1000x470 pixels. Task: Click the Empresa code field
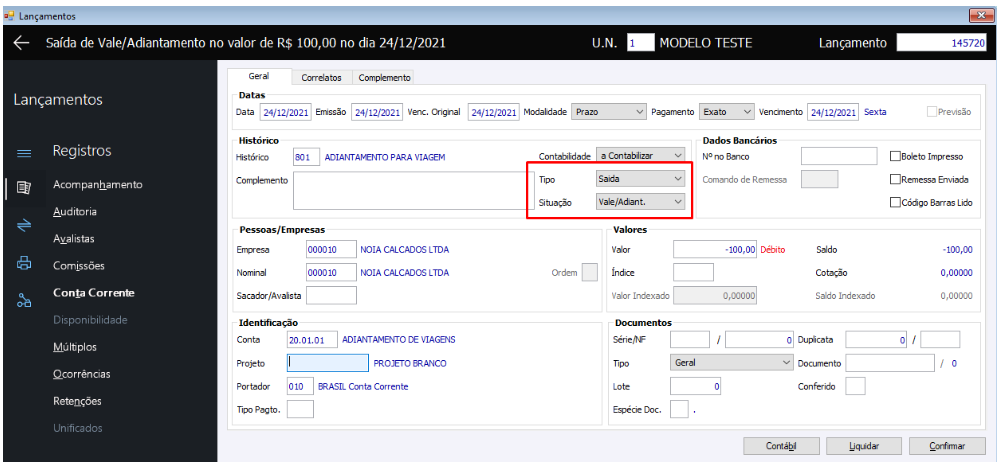[x=331, y=249]
